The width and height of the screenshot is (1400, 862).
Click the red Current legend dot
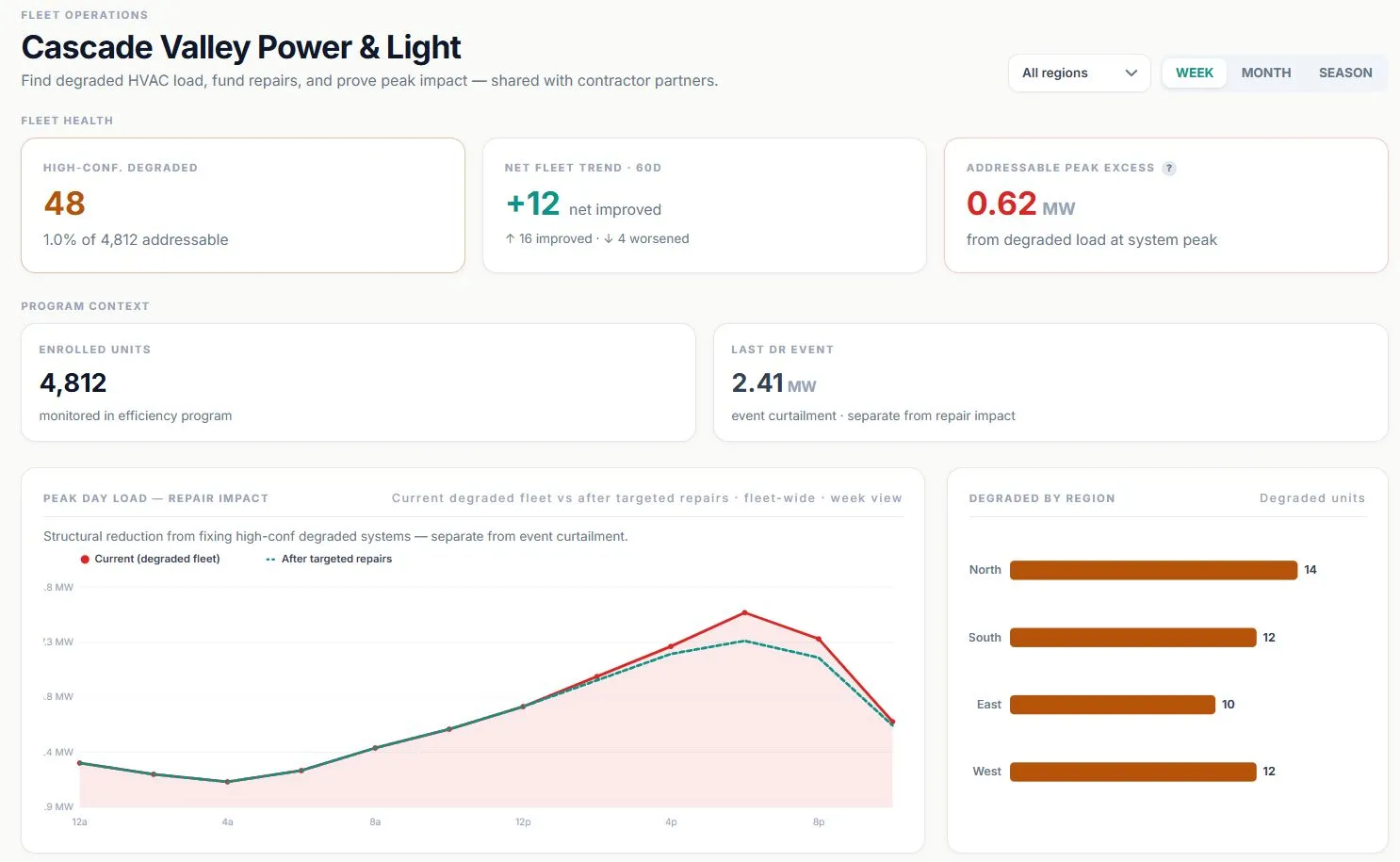[85, 559]
